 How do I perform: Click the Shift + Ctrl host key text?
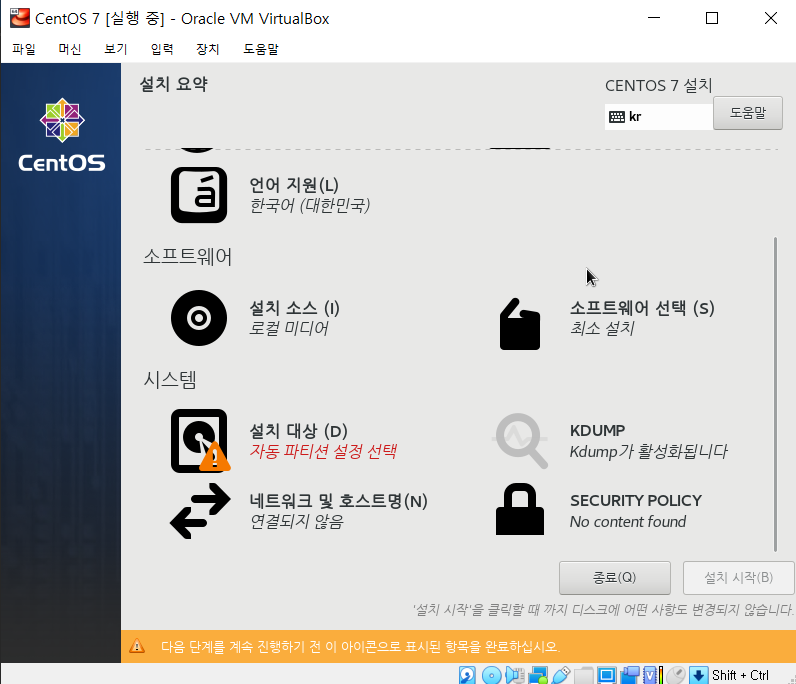point(740,675)
